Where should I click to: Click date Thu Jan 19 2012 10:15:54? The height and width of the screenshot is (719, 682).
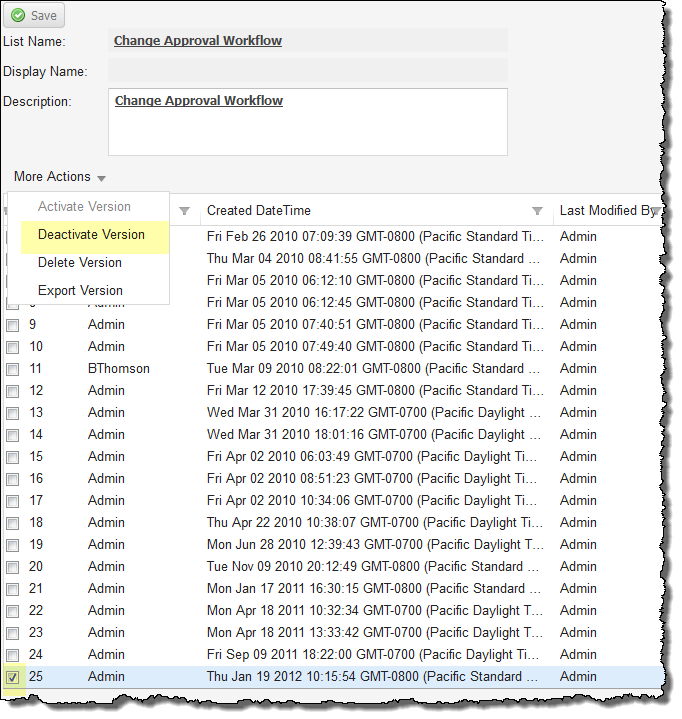(372, 676)
